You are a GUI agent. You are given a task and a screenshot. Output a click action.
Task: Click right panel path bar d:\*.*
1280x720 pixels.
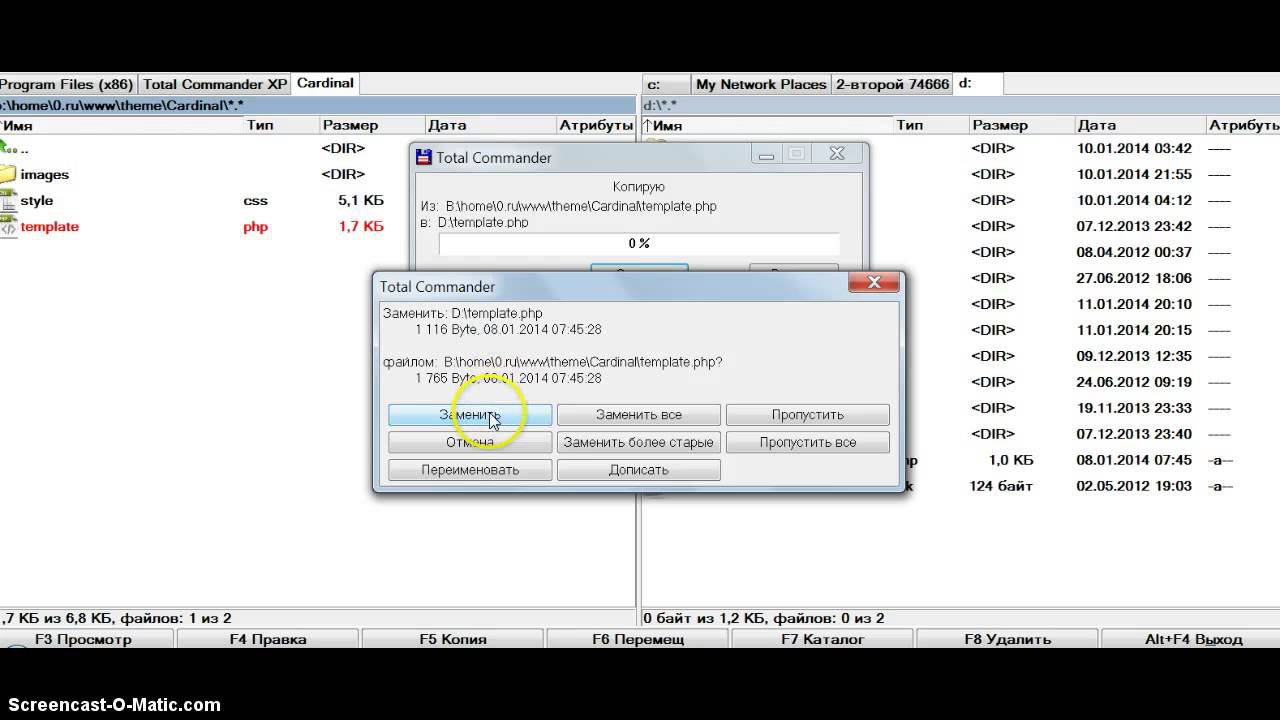[x=960, y=105]
